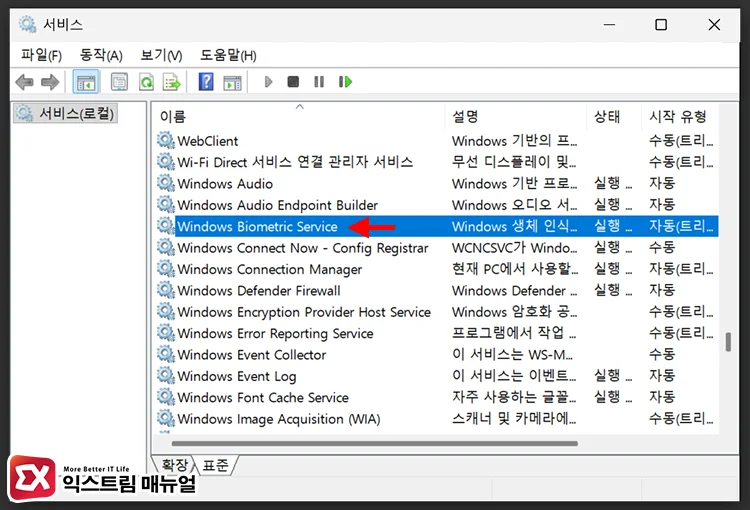750x510 pixels.
Task: Click gear icon of Windows Audio Endpoint Builder
Action: (x=165, y=204)
